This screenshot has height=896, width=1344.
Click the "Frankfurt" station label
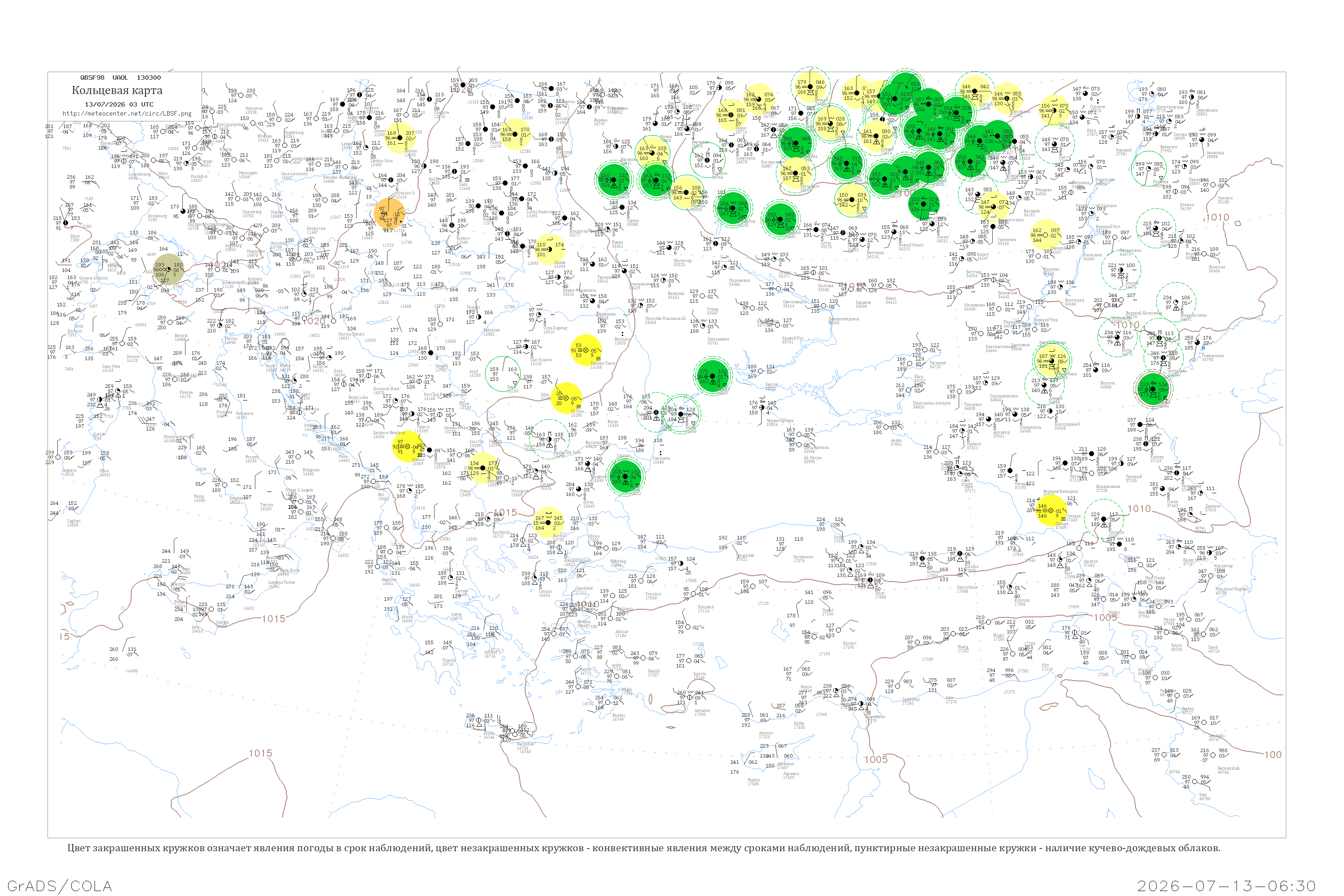coord(199,177)
